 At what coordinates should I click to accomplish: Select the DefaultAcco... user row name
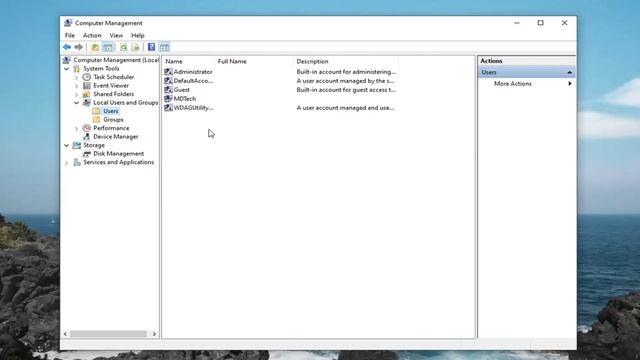193,81
